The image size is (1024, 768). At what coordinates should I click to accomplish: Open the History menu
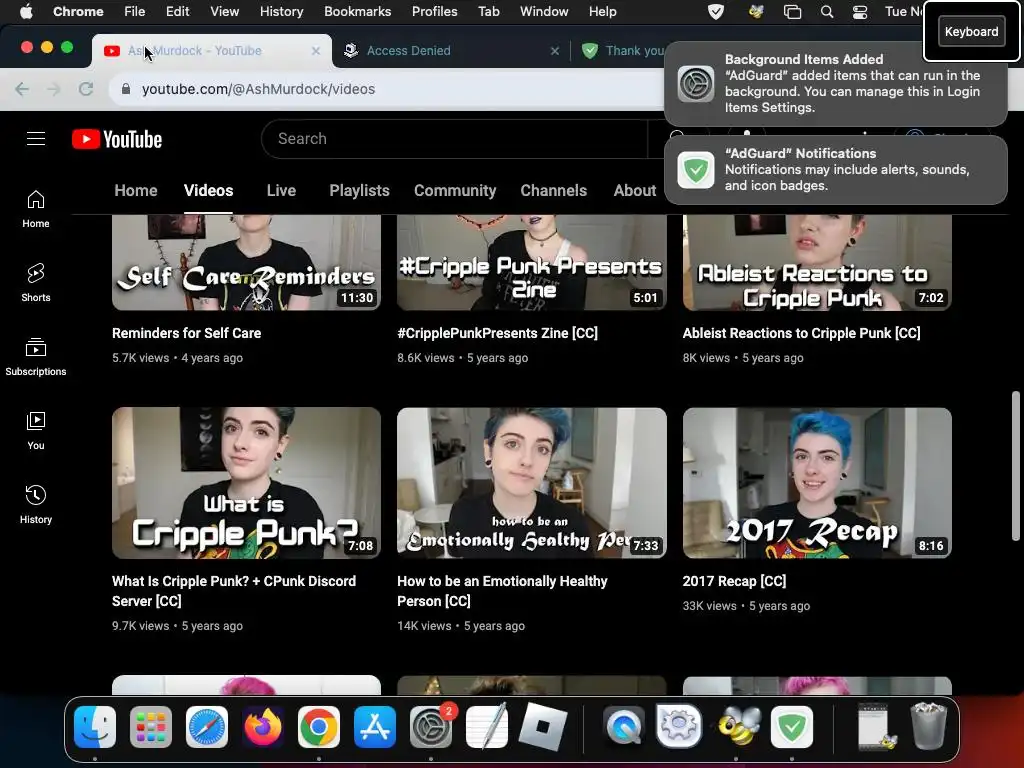[x=281, y=12]
